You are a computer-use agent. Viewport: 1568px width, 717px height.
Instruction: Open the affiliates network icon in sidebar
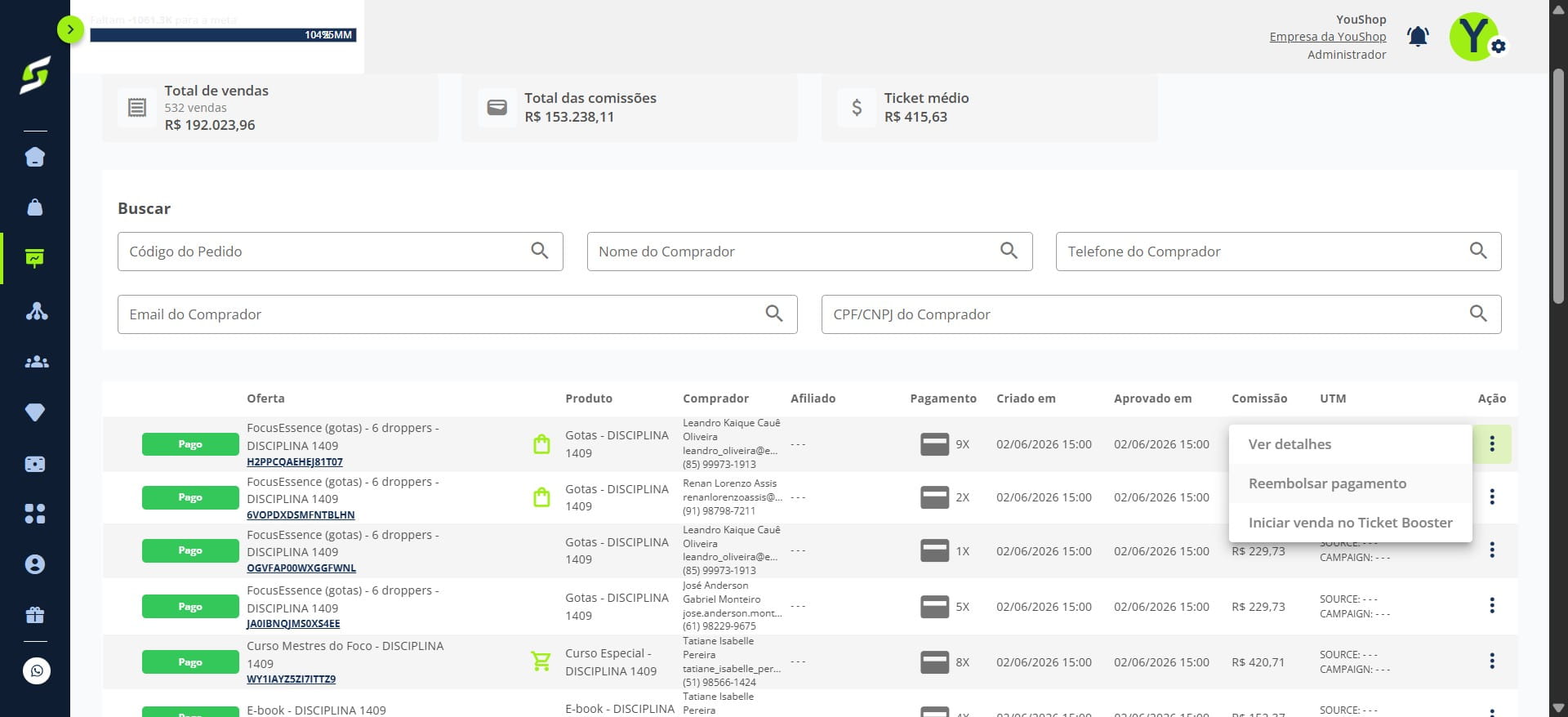click(x=37, y=311)
